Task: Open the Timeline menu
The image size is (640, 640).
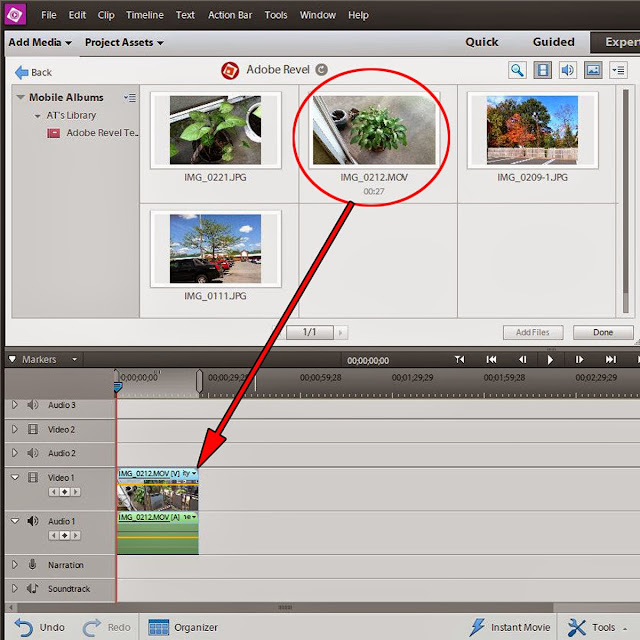Action: pyautogui.click(x=144, y=15)
